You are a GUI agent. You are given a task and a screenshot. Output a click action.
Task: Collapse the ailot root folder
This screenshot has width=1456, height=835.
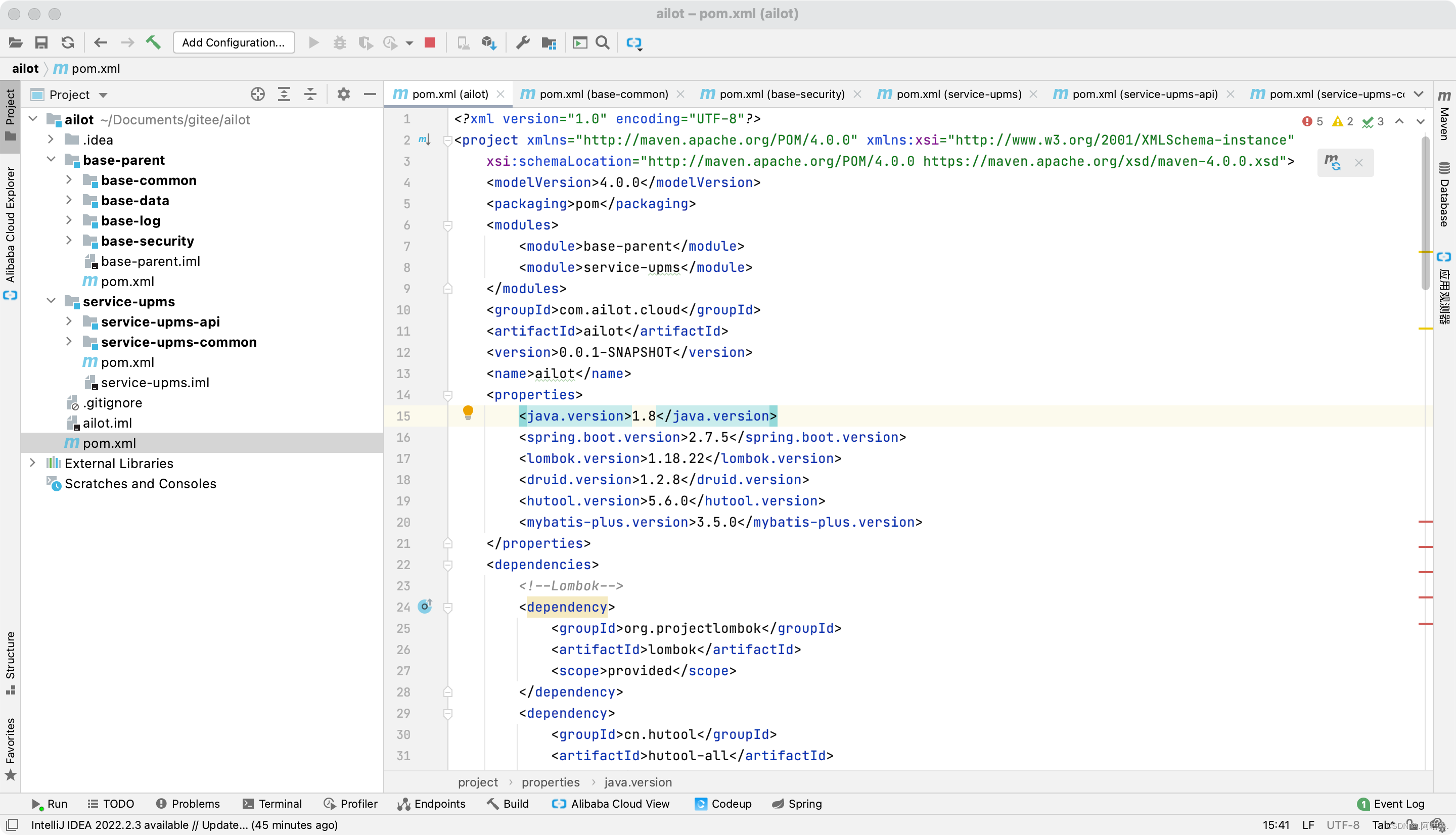(x=33, y=119)
